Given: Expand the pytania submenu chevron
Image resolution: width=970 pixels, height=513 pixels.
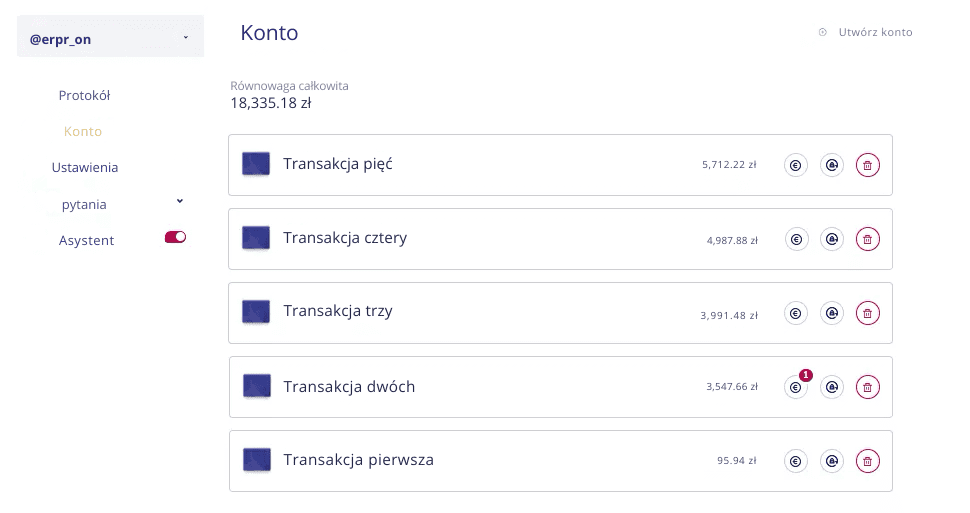Looking at the screenshot, I should point(180,201).
